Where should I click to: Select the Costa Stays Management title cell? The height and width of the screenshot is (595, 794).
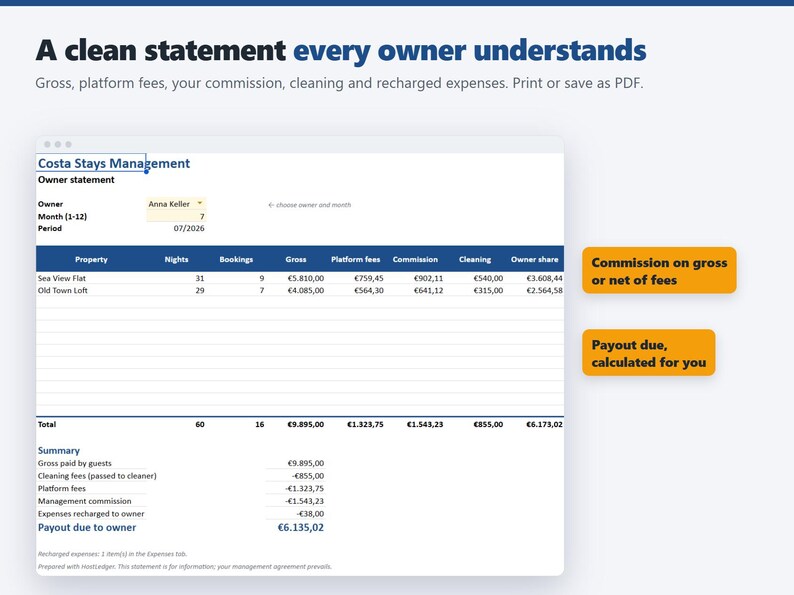[91, 163]
